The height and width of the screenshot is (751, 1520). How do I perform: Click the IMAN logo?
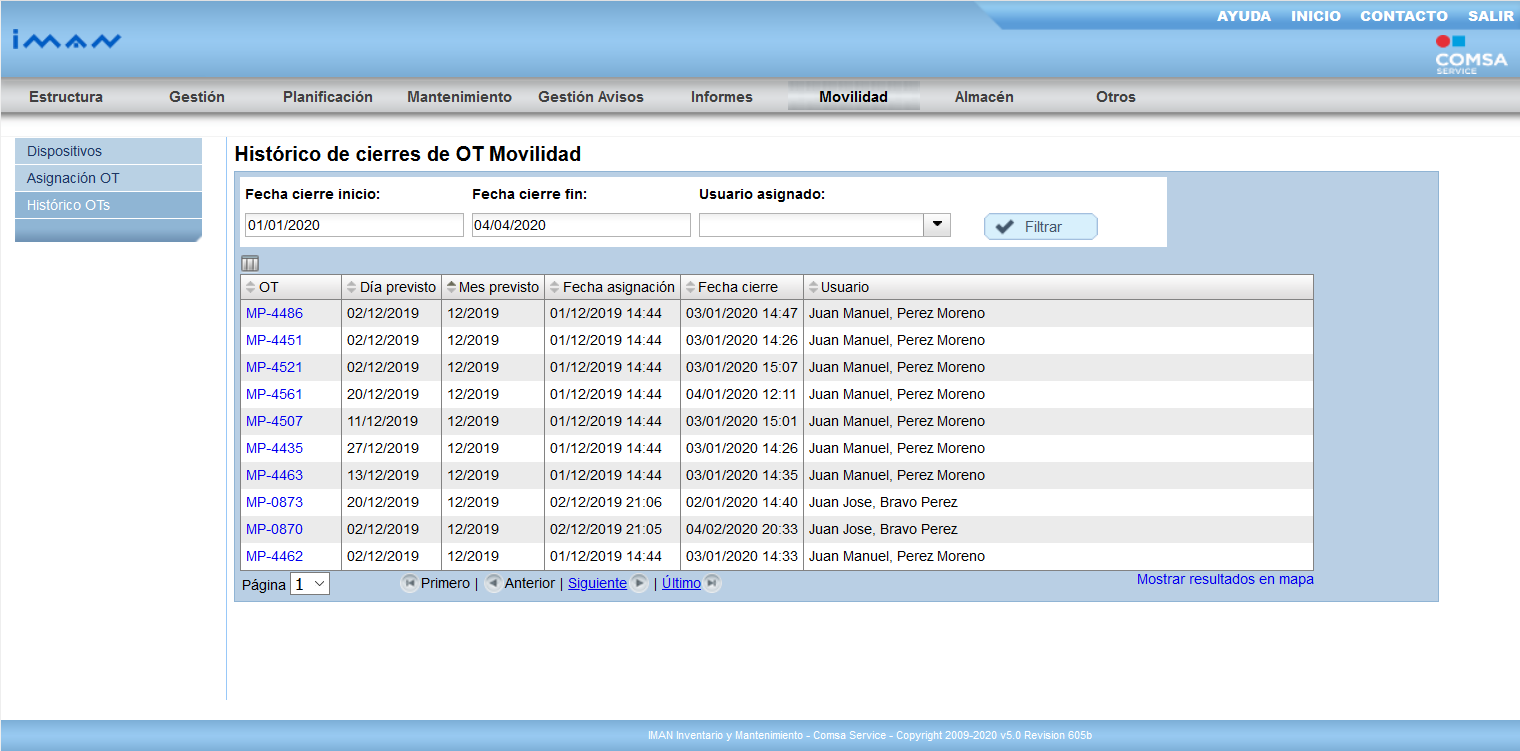pyautogui.click(x=67, y=41)
